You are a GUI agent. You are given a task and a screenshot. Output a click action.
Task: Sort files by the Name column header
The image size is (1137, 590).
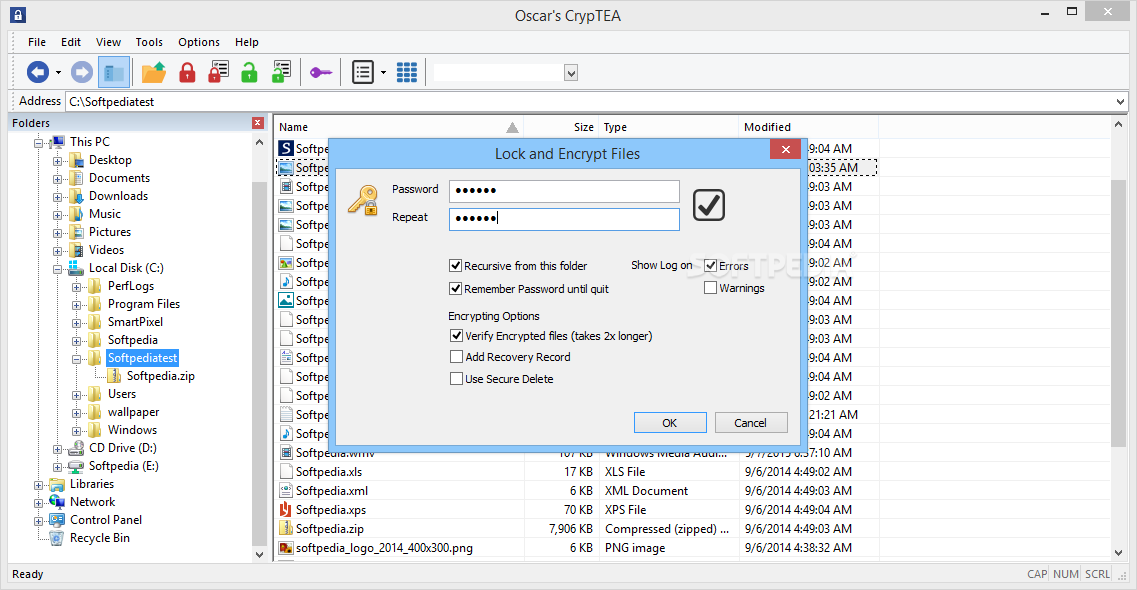[x=398, y=127]
